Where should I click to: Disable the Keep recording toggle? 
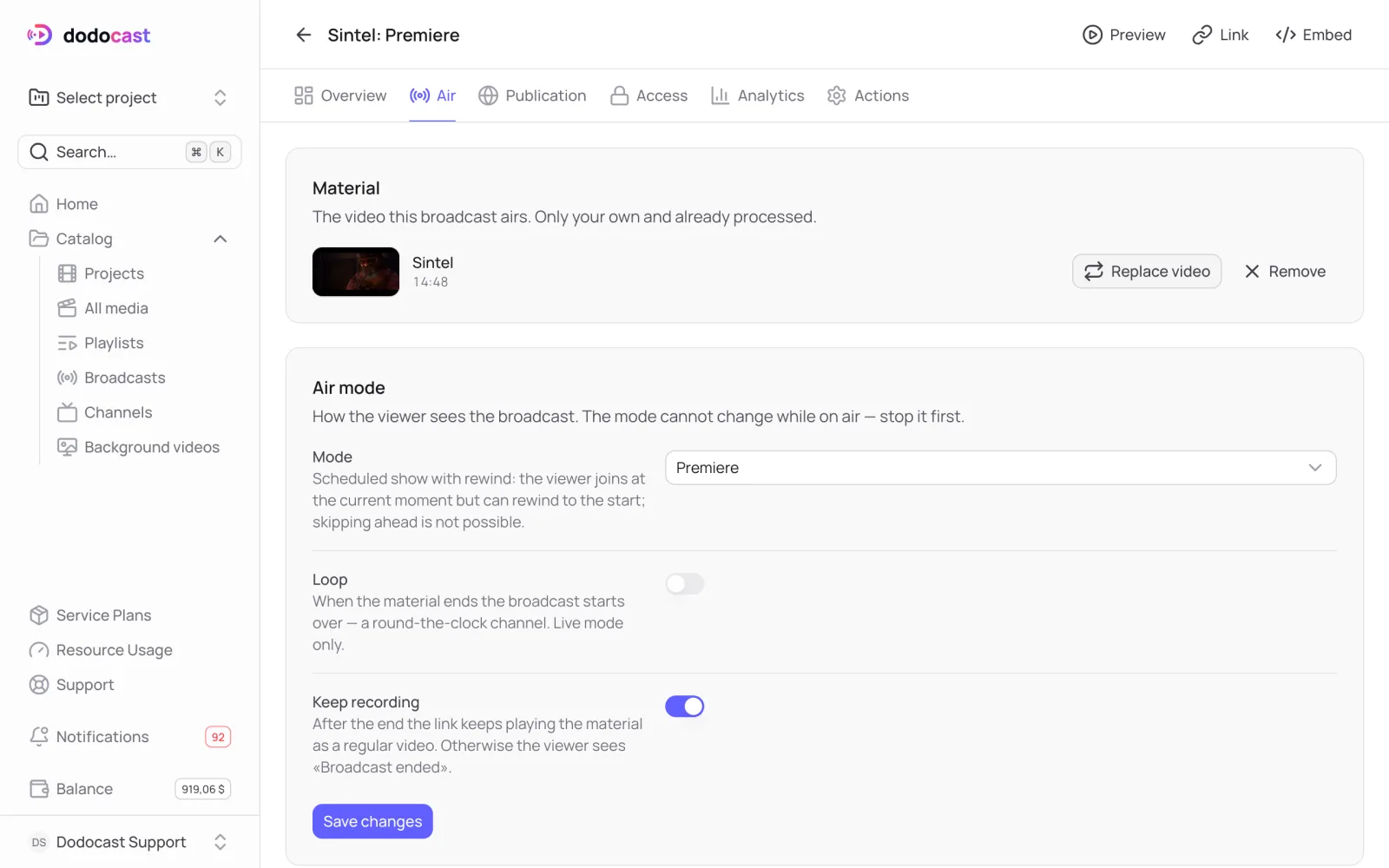point(685,707)
